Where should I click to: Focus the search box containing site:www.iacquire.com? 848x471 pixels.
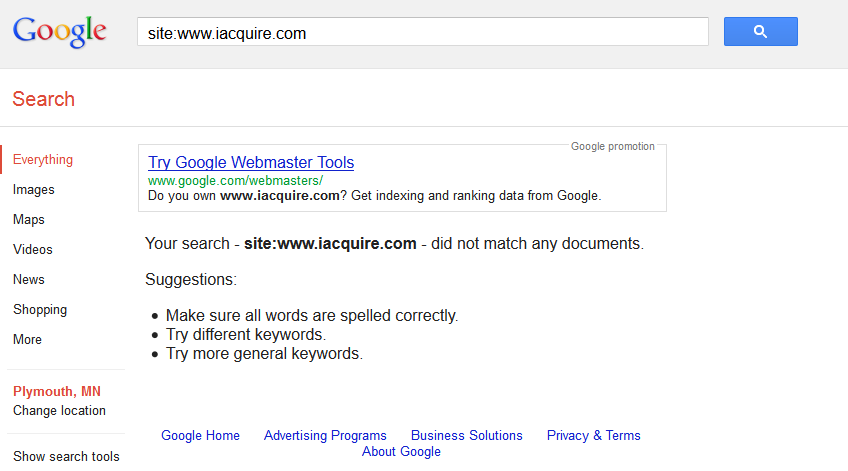tap(422, 32)
